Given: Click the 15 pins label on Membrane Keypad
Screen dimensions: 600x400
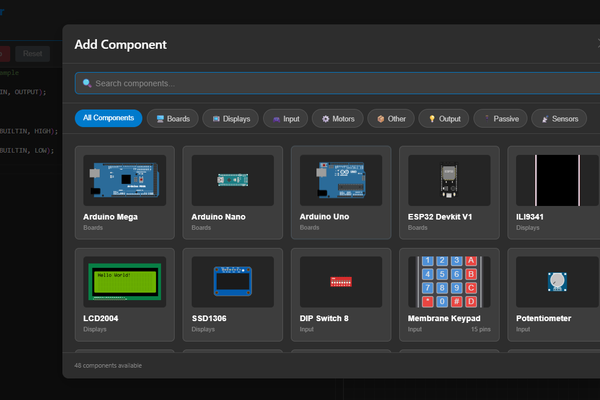Looking at the screenshot, I should [x=481, y=329].
